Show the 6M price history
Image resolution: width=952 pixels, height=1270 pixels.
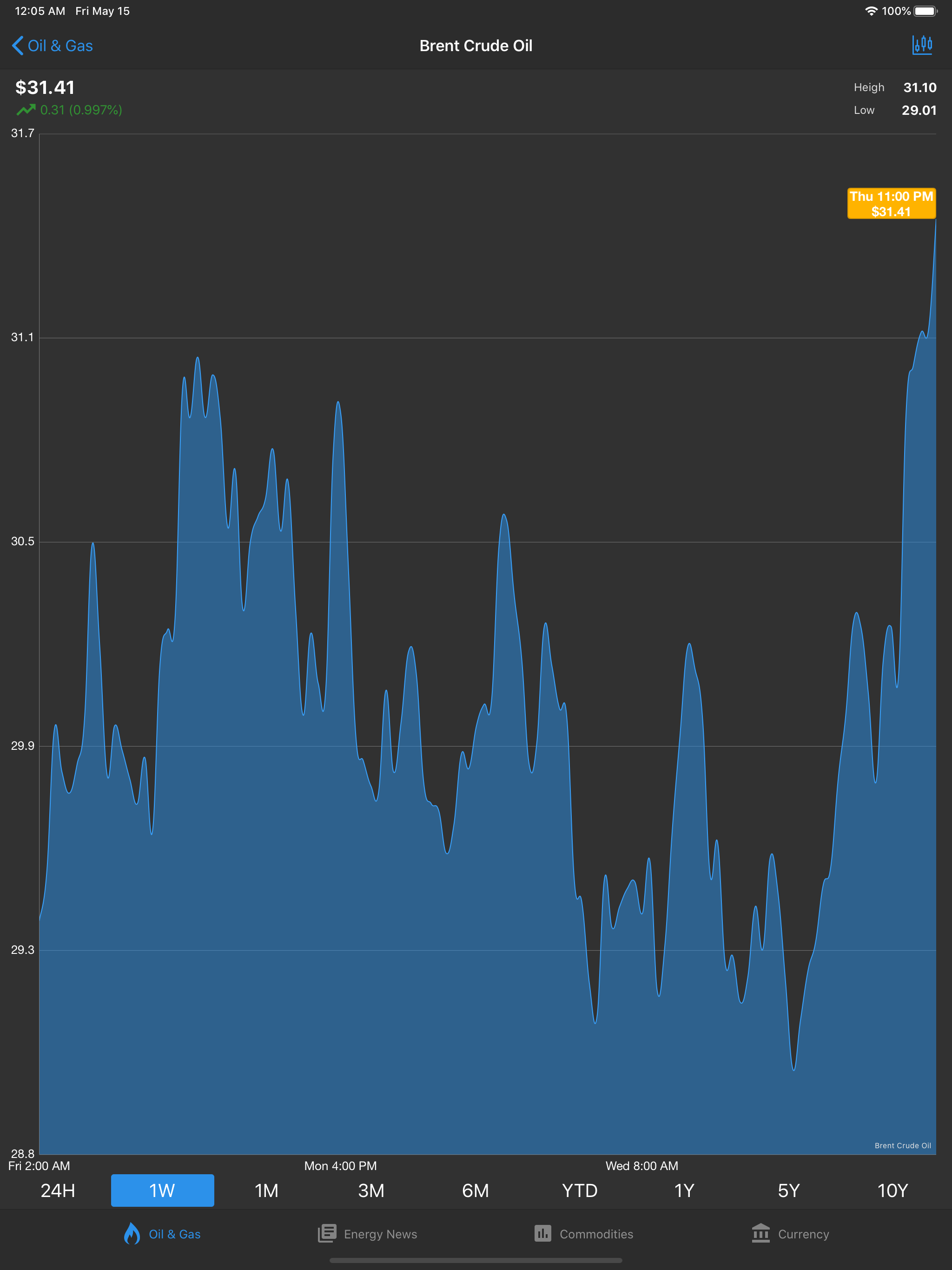coord(476,1191)
